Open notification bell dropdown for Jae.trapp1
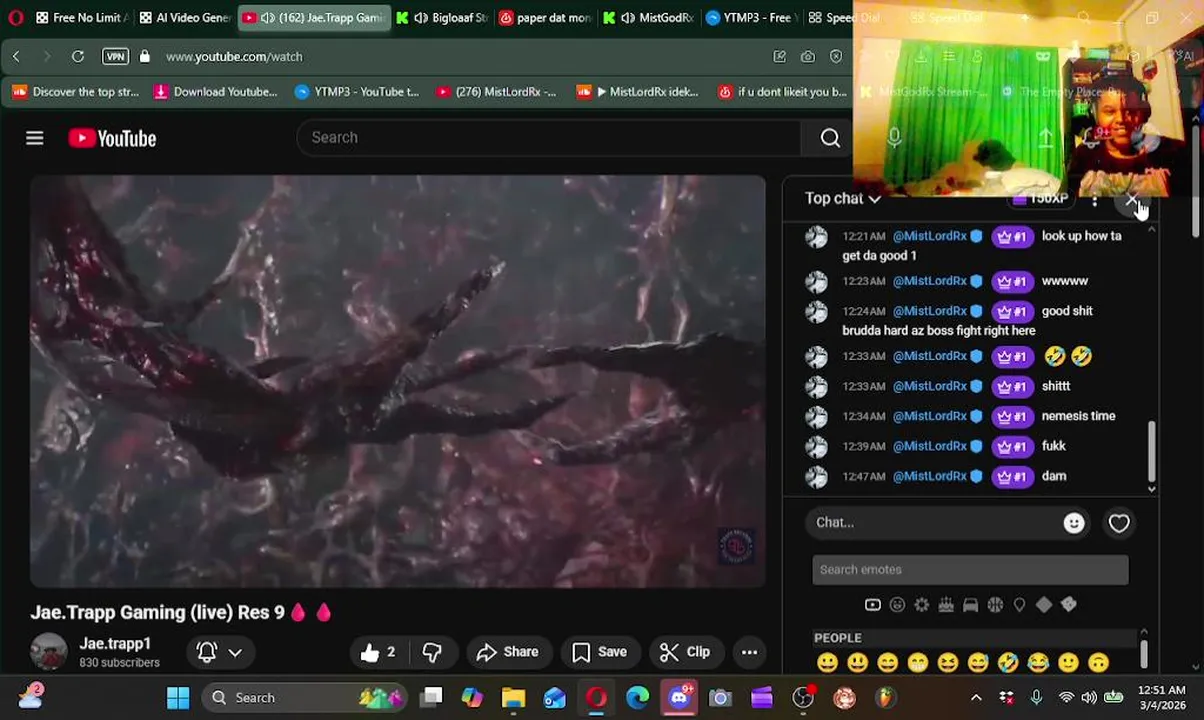 tap(220, 652)
